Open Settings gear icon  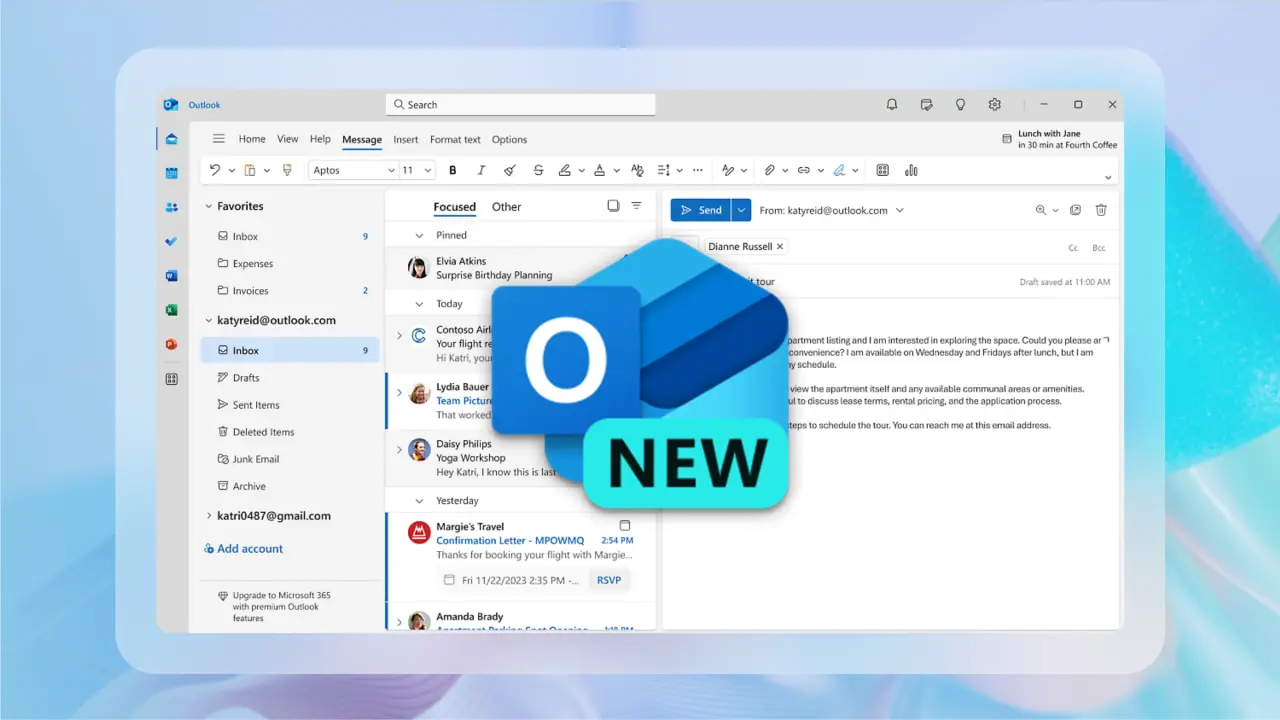994,104
